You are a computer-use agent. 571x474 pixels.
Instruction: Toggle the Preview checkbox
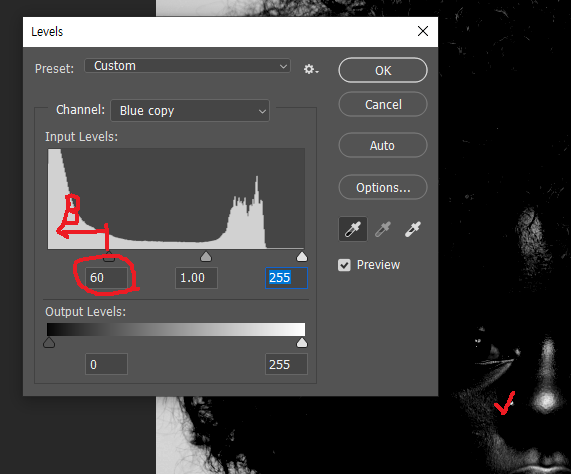pos(344,265)
